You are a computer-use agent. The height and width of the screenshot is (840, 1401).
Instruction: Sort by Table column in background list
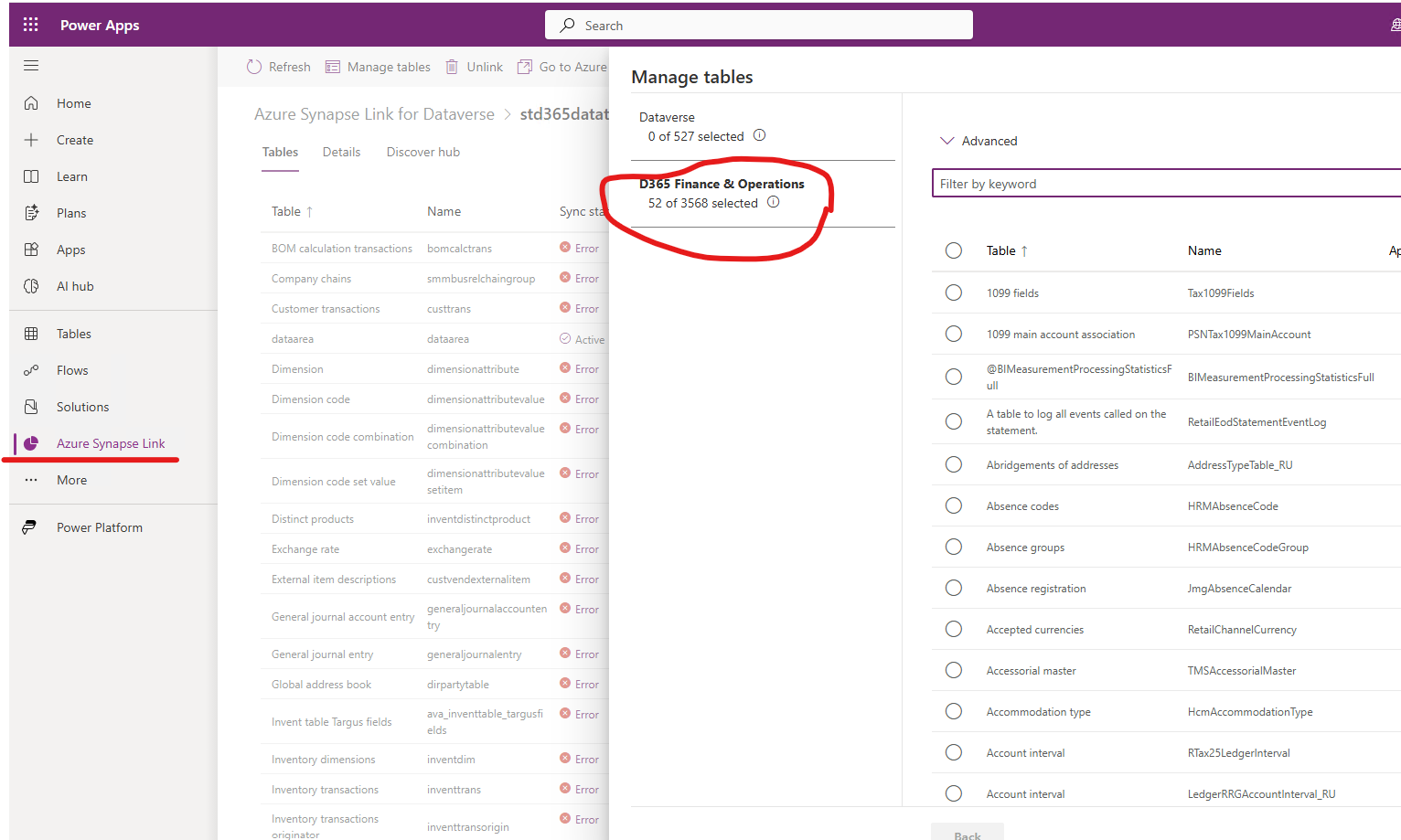click(293, 211)
